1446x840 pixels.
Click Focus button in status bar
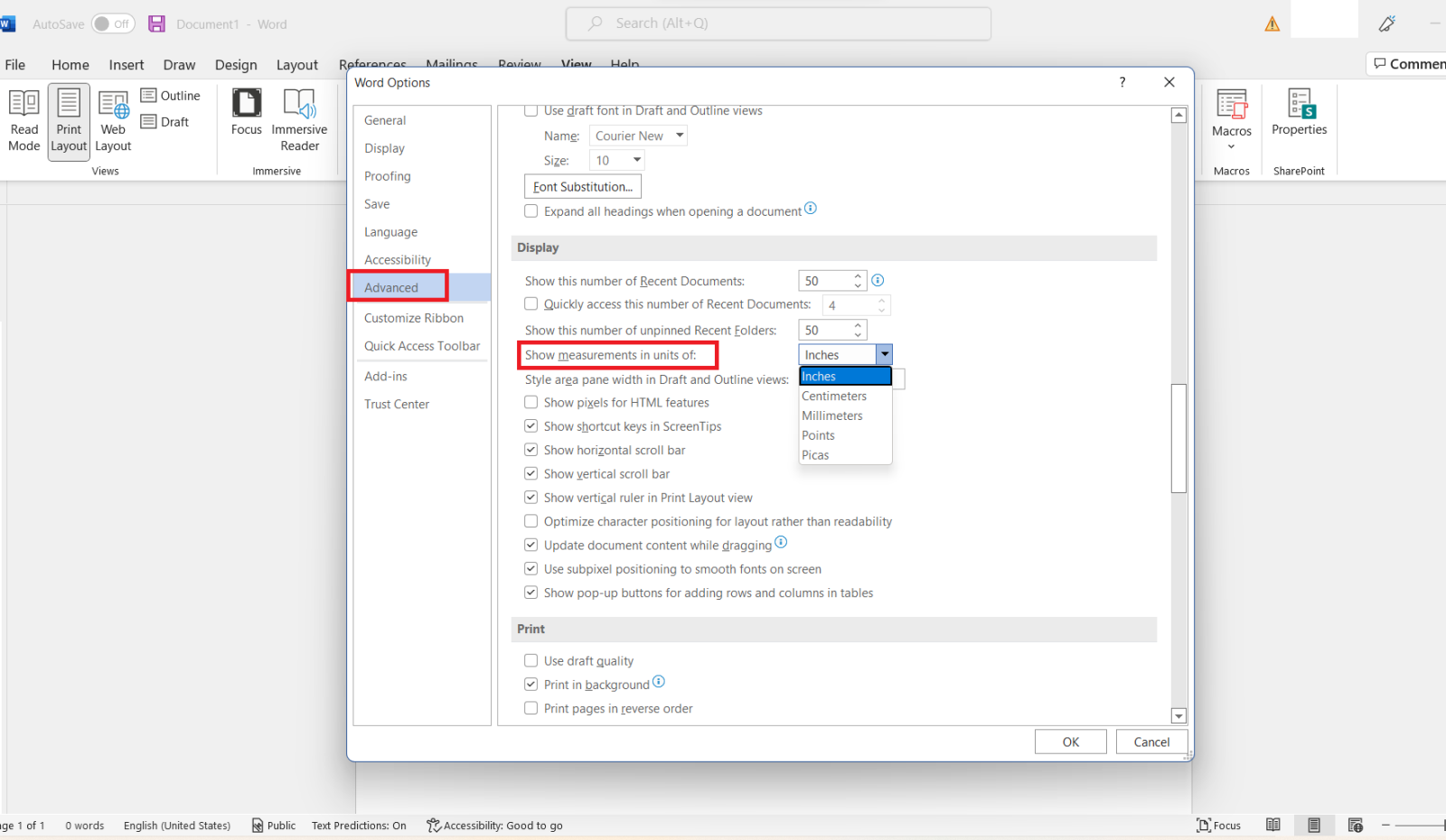(1218, 826)
